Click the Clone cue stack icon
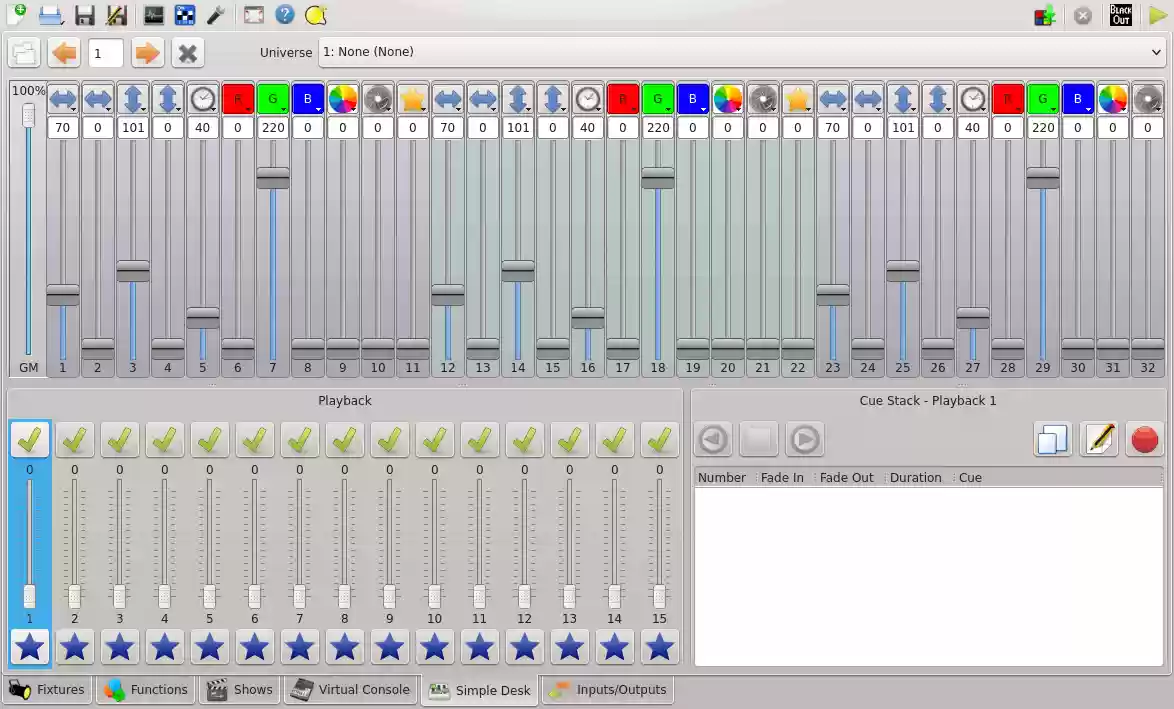 [1052, 439]
